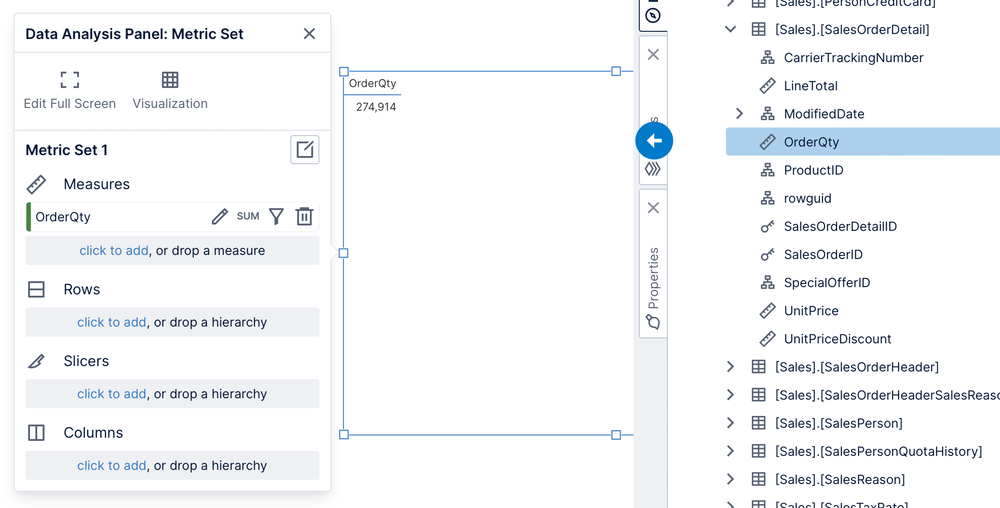Select LineTotal measure field
Image resolution: width=1000 pixels, height=508 pixels.
coord(811,85)
